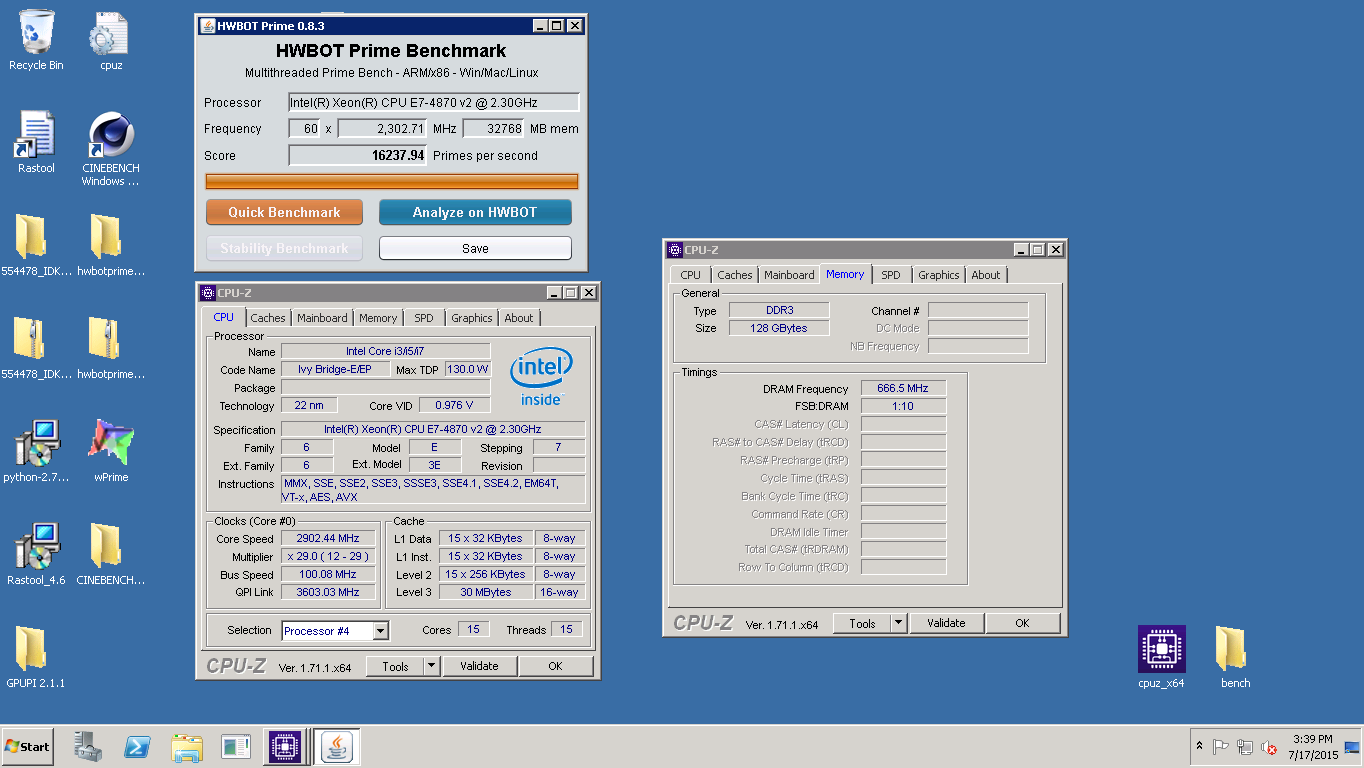Open Tools dropdown arrow in left CPU-Z window
1364x768 pixels.
431,666
